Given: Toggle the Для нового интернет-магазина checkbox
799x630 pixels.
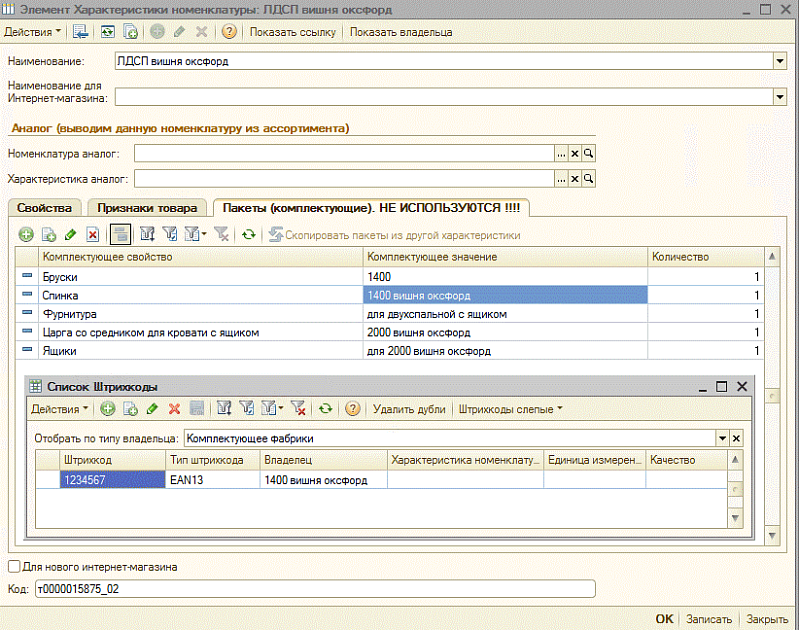Looking at the screenshot, I should click(x=14, y=566).
